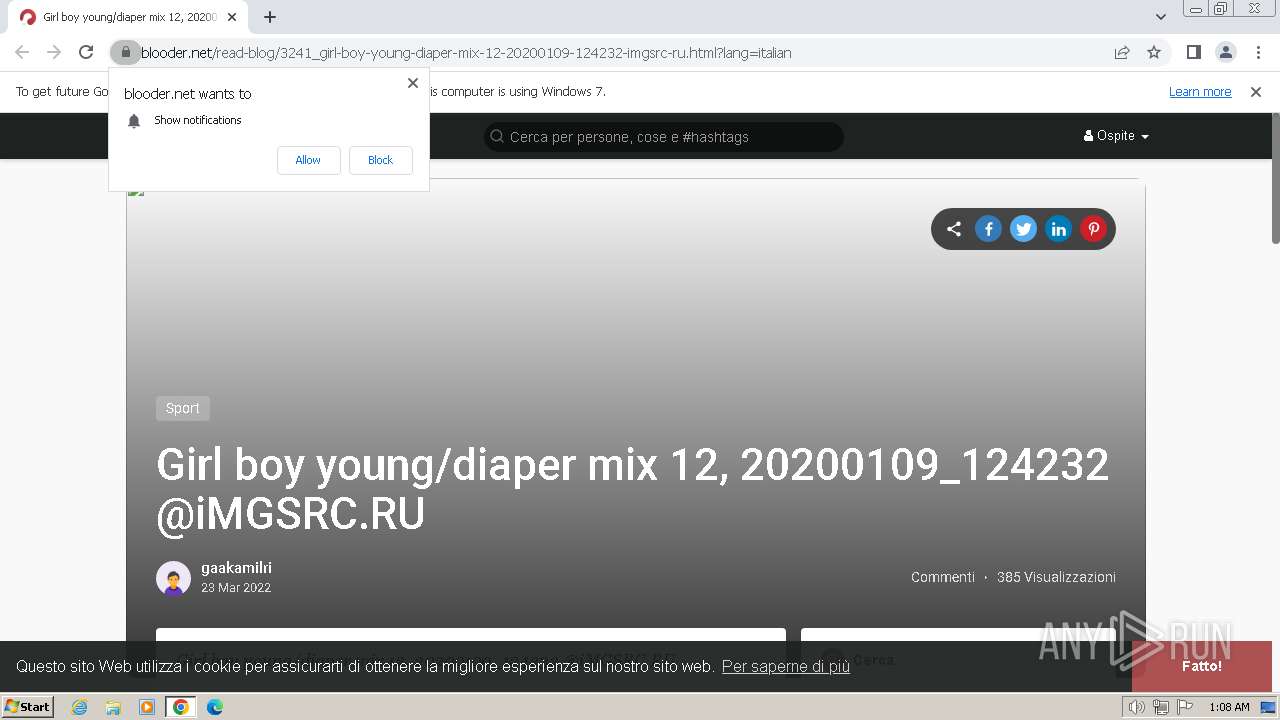Close the current browser tab

pos(232,17)
